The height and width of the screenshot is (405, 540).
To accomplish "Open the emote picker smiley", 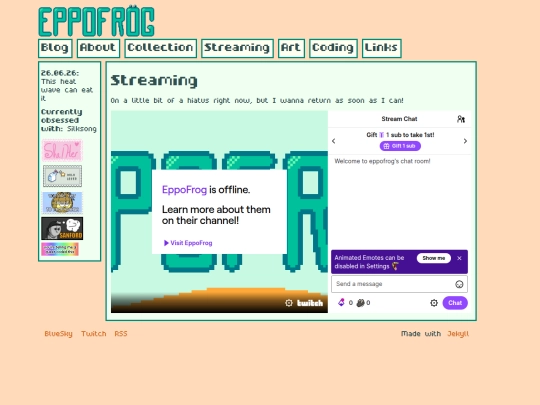I will pyautogui.click(x=459, y=284).
